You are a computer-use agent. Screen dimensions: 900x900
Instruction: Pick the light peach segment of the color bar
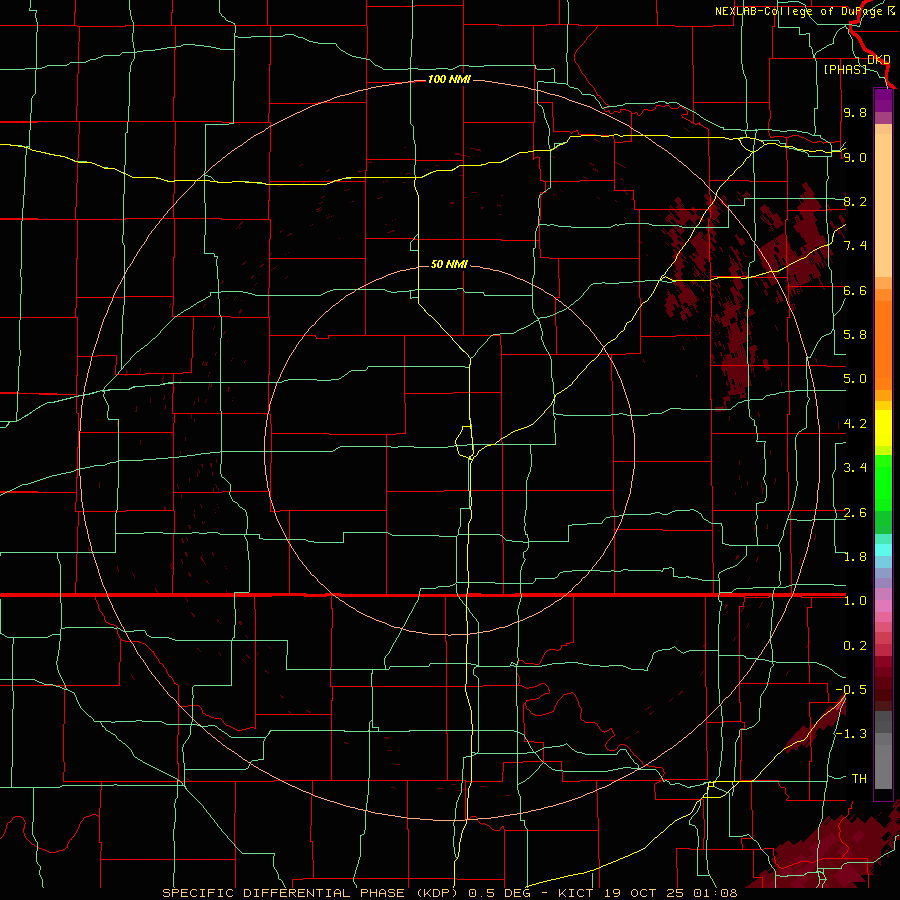coord(883,207)
